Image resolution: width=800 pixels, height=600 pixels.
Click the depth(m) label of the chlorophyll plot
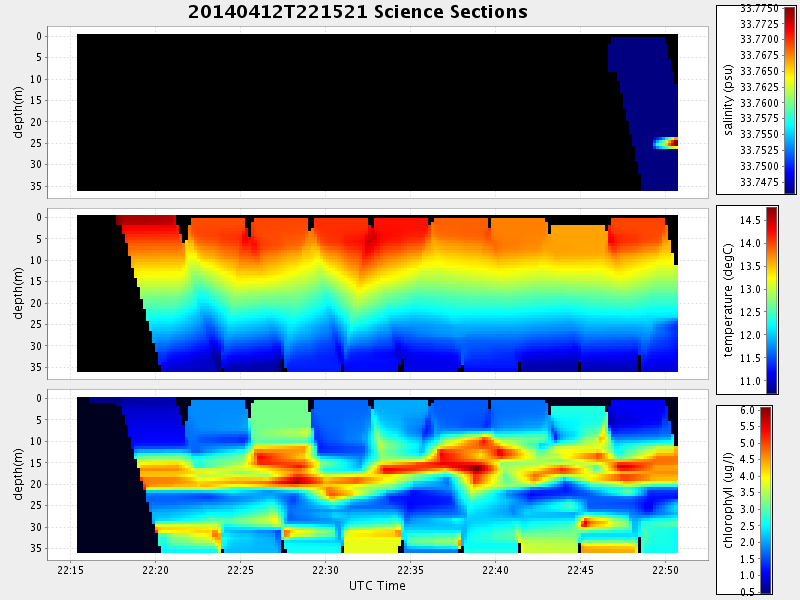[x=20, y=475]
